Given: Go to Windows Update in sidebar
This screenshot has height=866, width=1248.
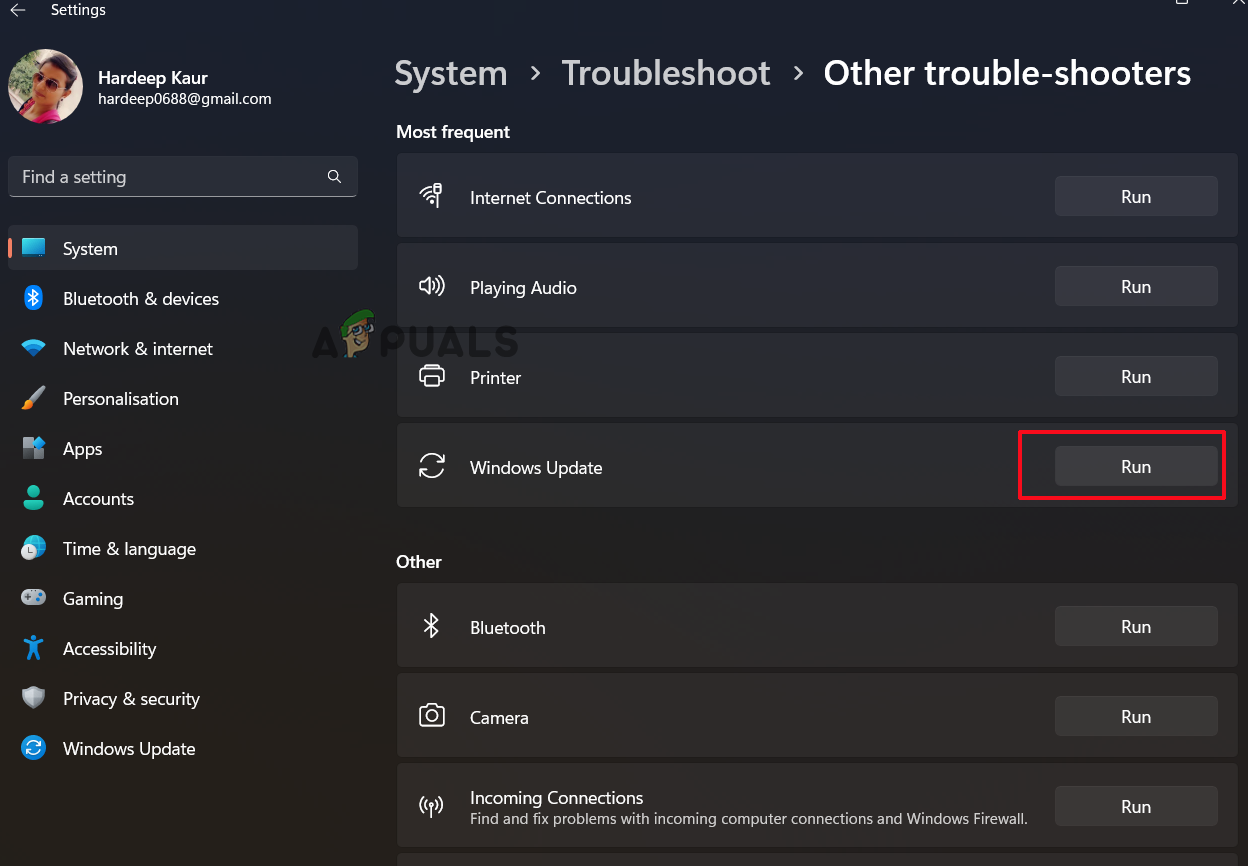Looking at the screenshot, I should (128, 748).
